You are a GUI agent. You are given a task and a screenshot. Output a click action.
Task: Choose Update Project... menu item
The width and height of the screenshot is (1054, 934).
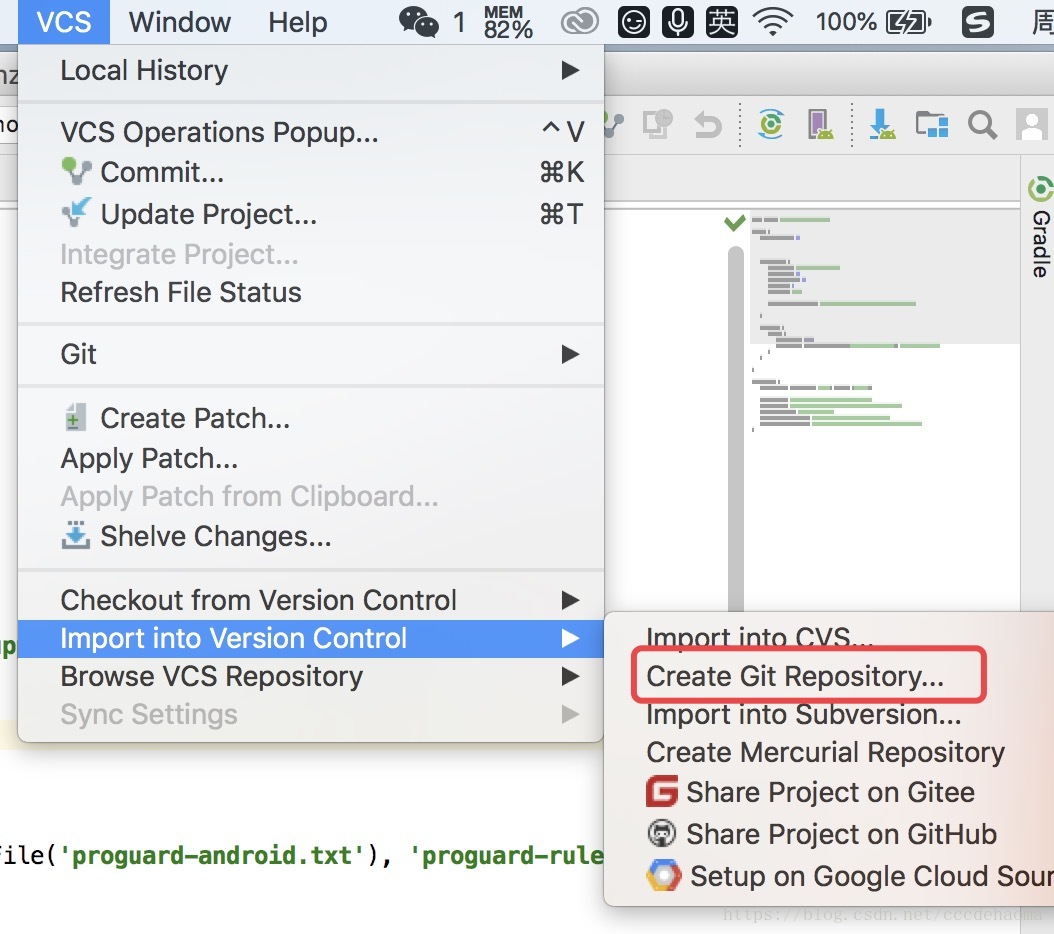tap(311, 215)
